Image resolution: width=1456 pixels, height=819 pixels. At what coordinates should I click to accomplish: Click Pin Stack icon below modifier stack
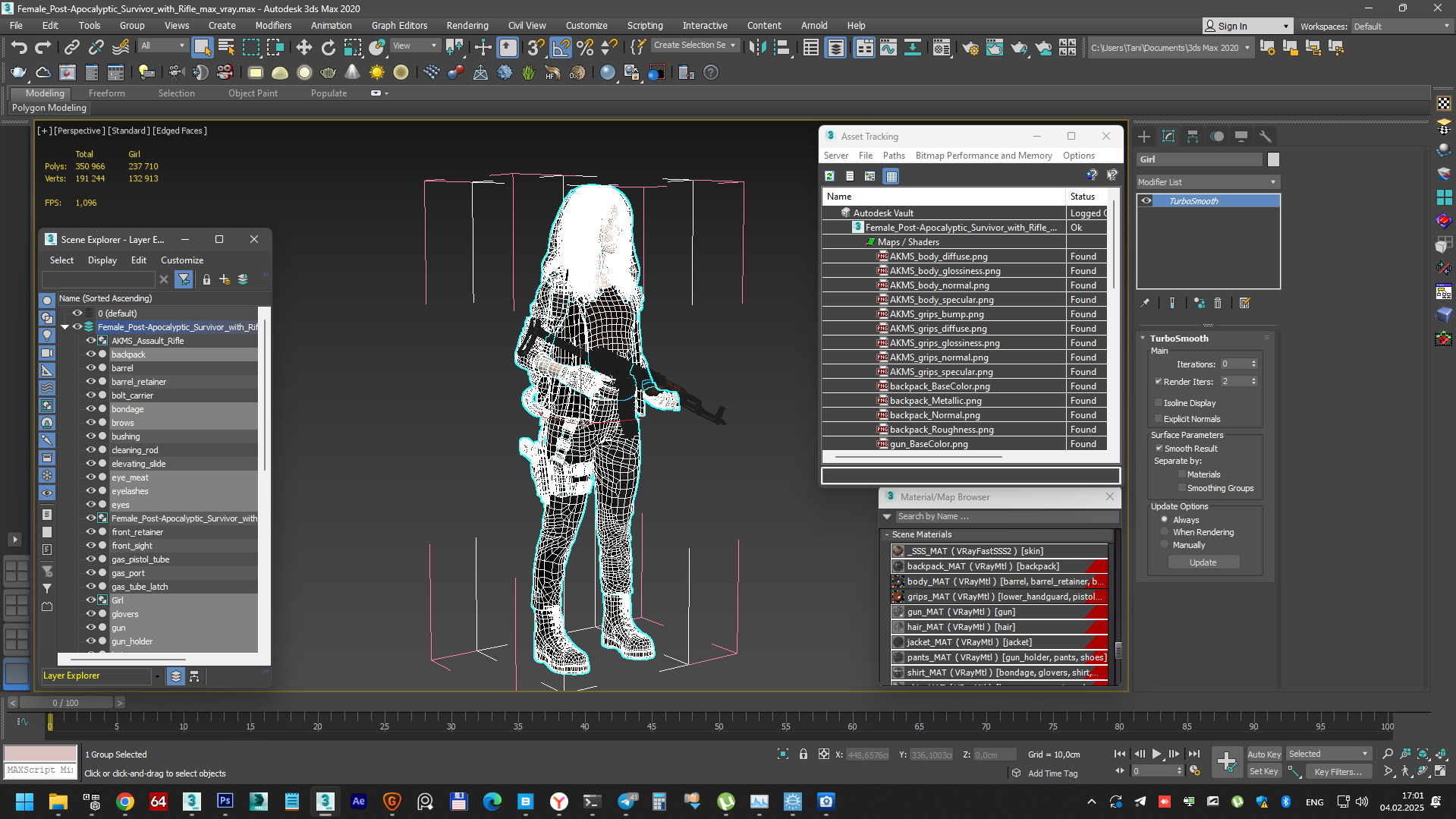[x=1145, y=303]
